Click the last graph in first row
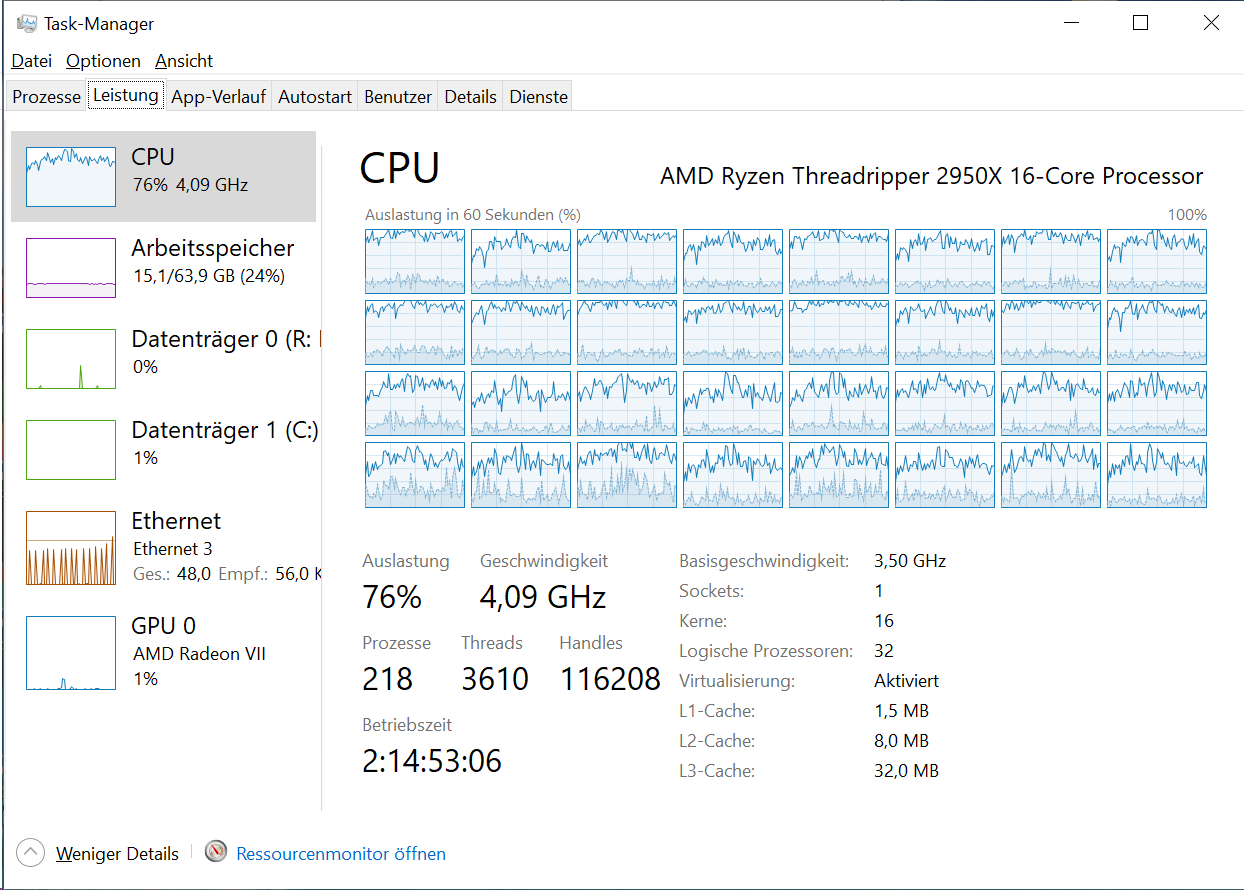Screen dimensions: 1244x890 tap(1157, 261)
